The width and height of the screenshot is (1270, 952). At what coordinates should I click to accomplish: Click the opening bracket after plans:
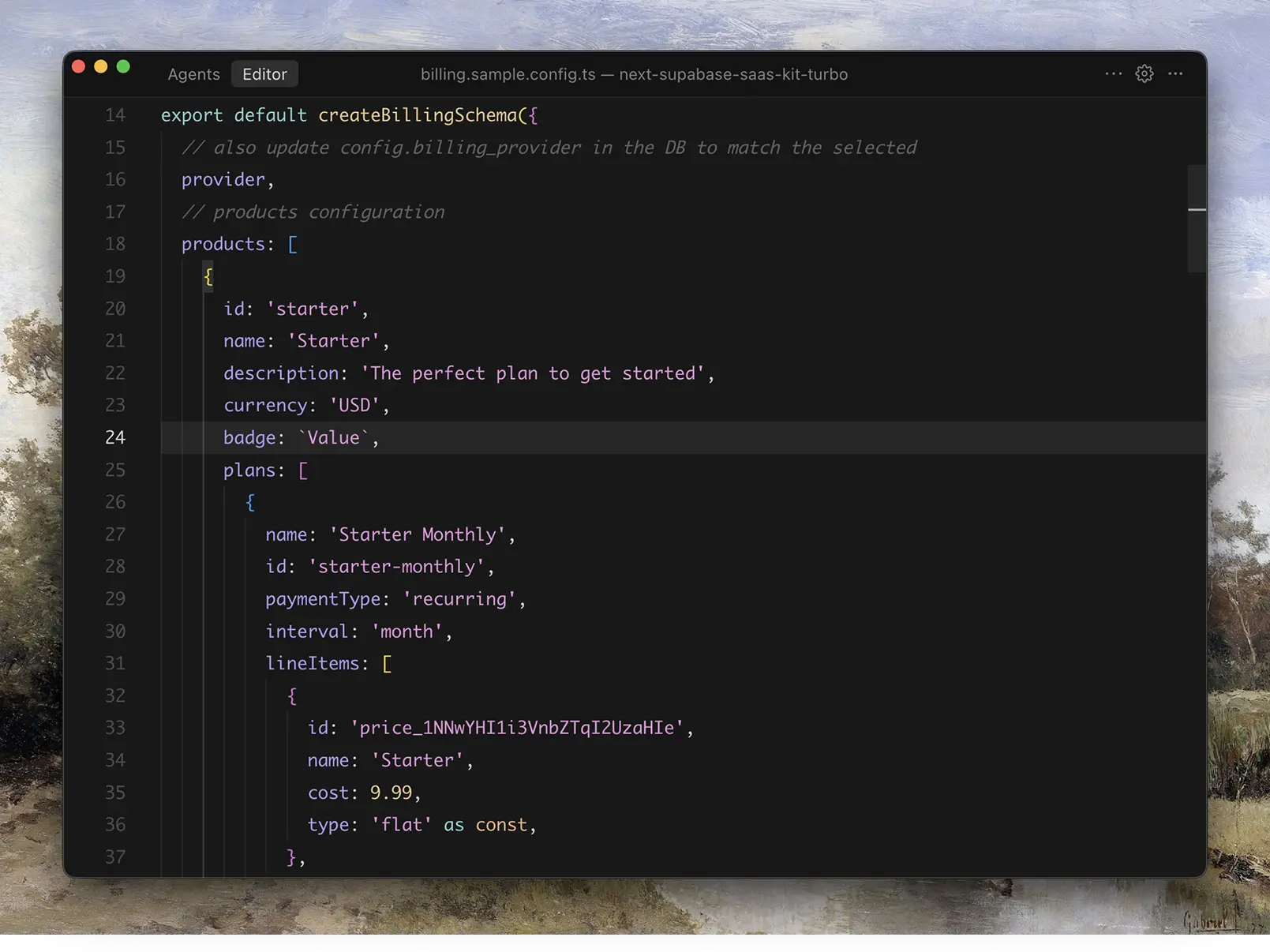pyautogui.click(x=303, y=470)
